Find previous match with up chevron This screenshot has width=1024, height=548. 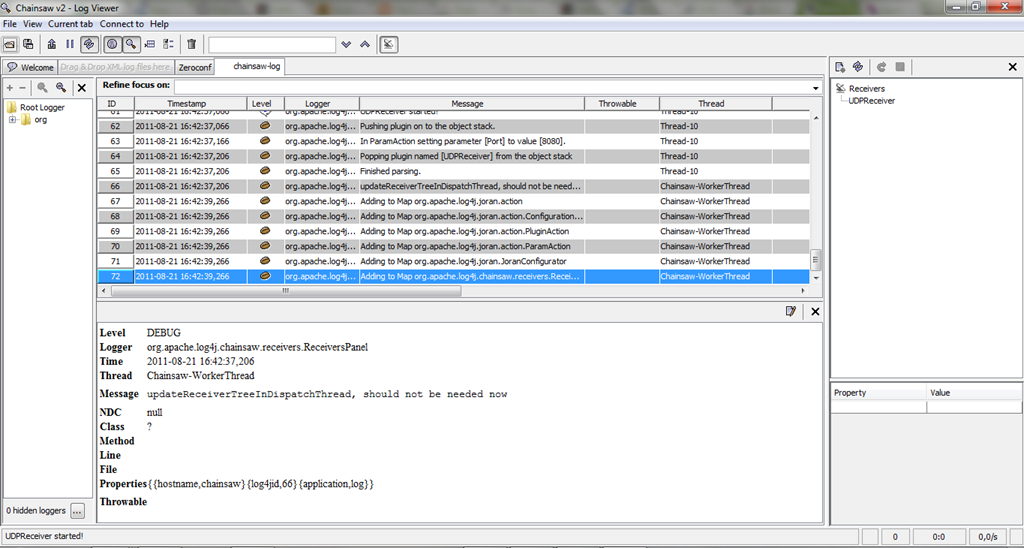365,44
